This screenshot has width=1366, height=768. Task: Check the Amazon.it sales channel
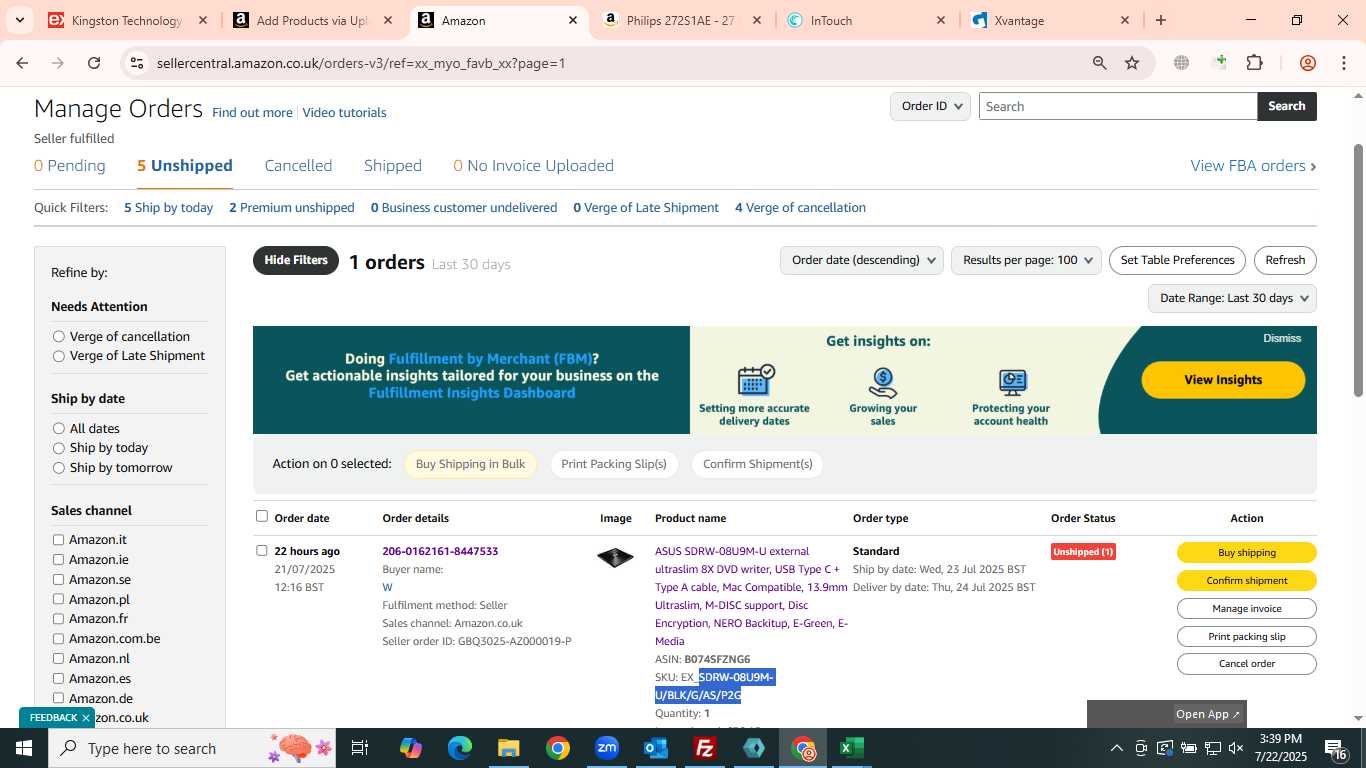click(x=59, y=540)
